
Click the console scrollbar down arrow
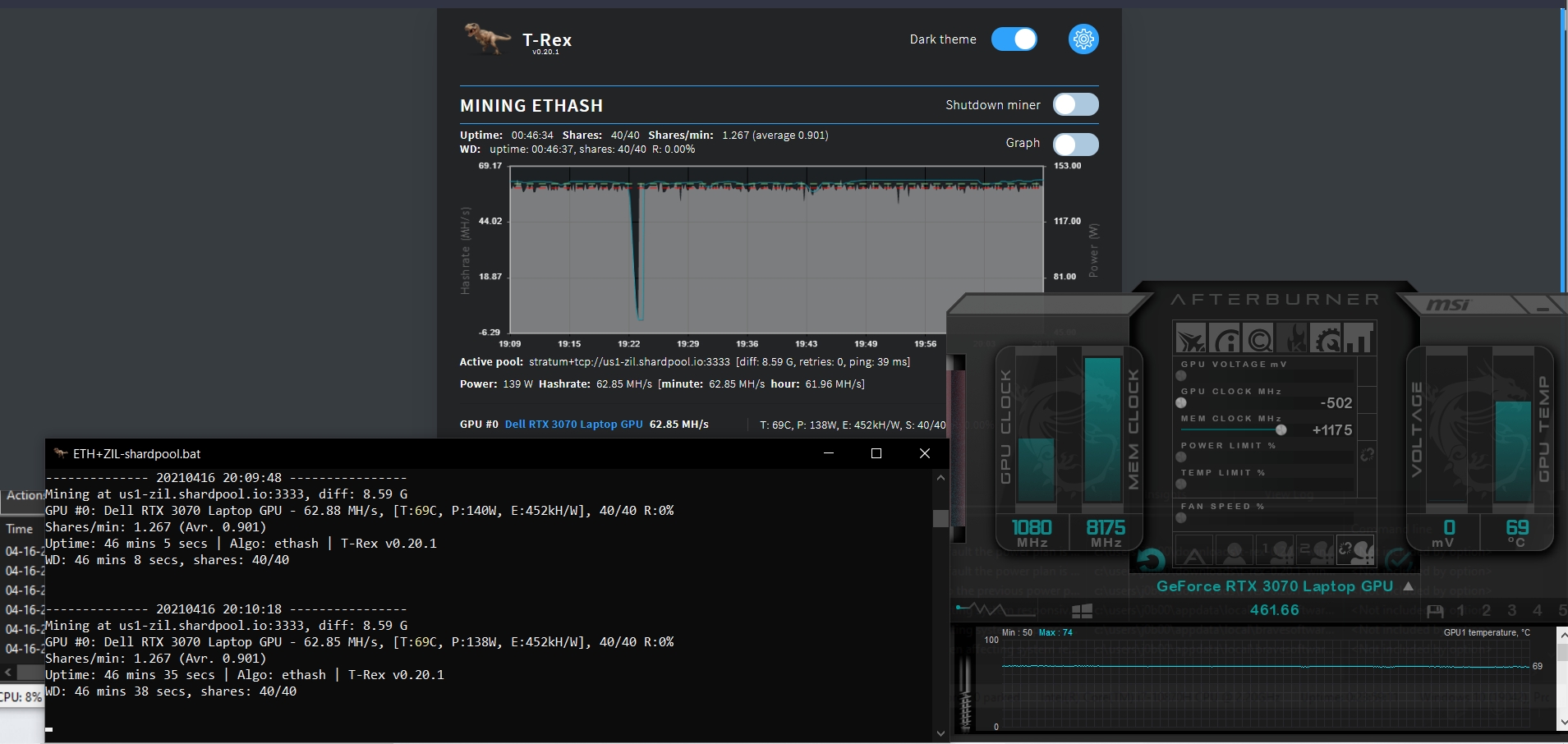940,733
